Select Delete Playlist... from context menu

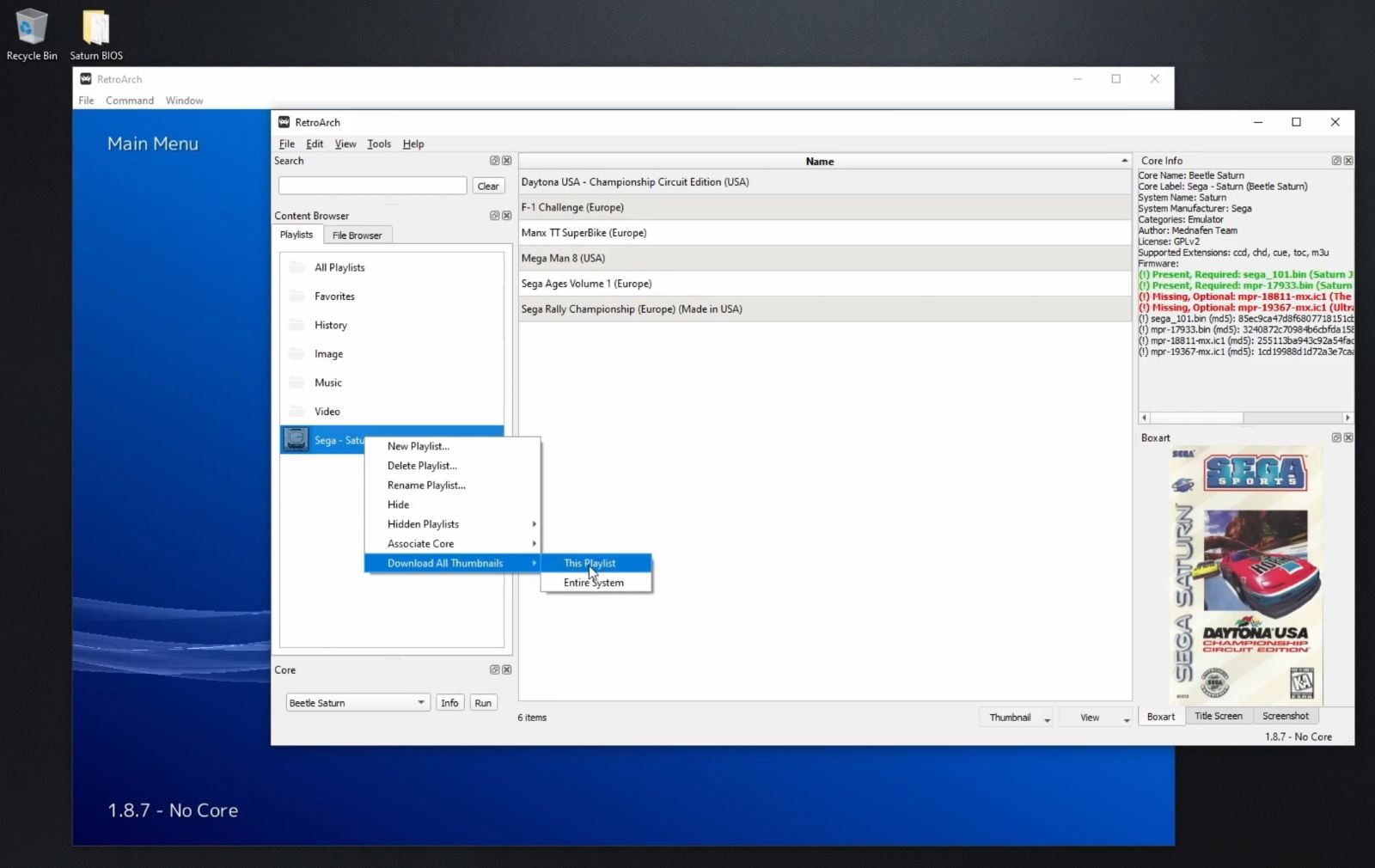(x=453, y=466)
